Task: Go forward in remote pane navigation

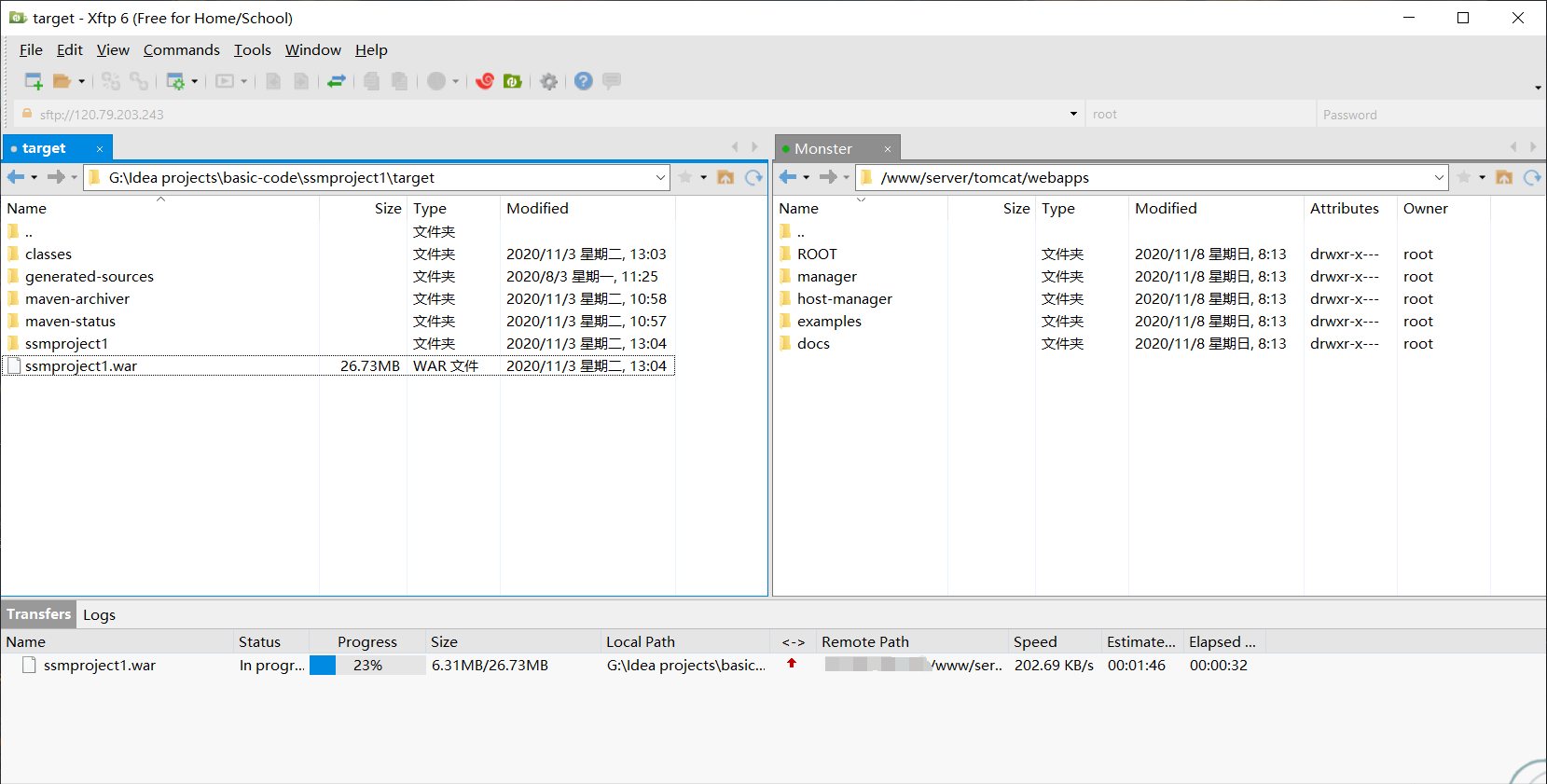Action: click(828, 177)
